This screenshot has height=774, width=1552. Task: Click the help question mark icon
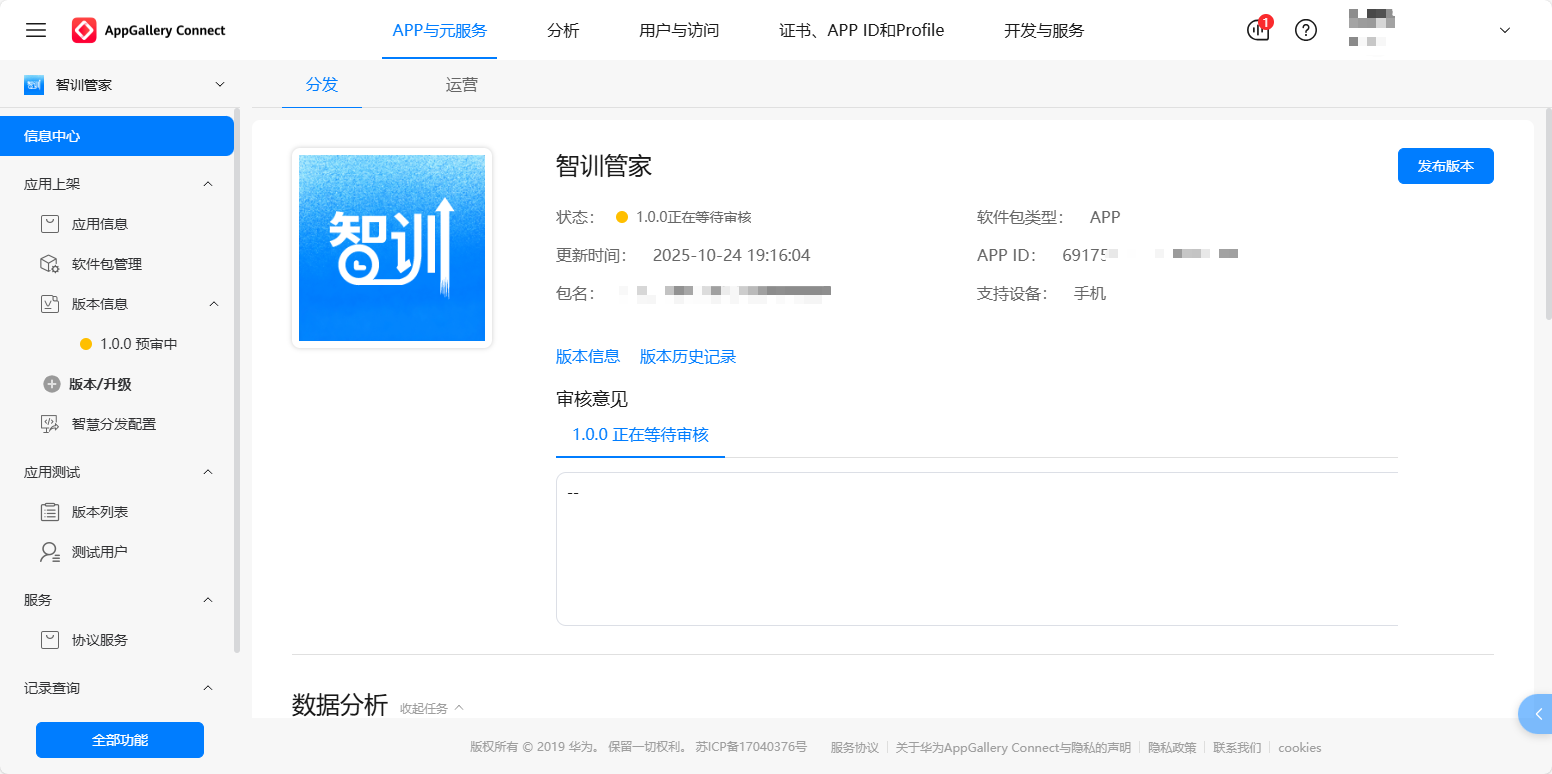pos(1306,30)
